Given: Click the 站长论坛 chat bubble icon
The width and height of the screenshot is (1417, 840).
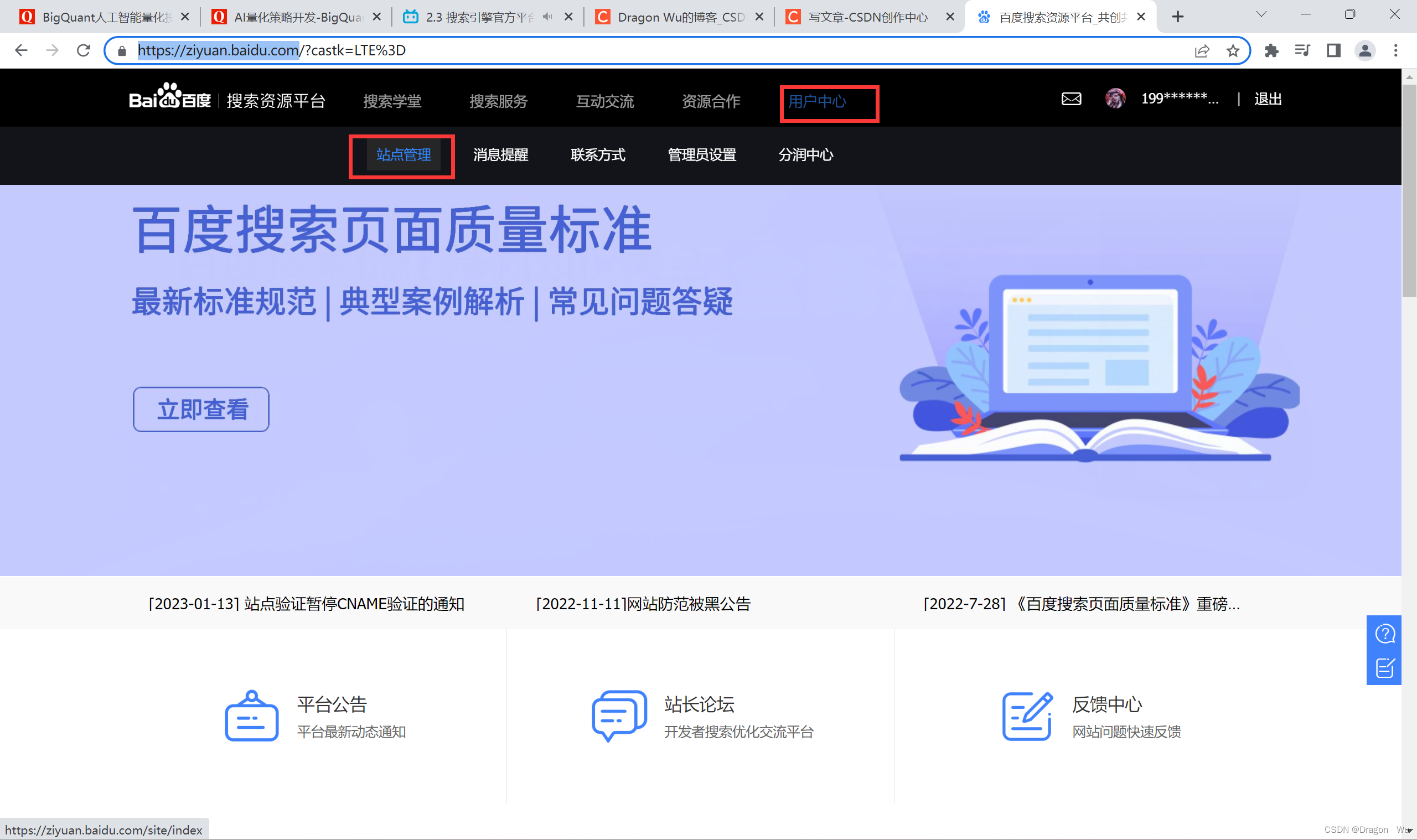Looking at the screenshot, I should [x=619, y=715].
